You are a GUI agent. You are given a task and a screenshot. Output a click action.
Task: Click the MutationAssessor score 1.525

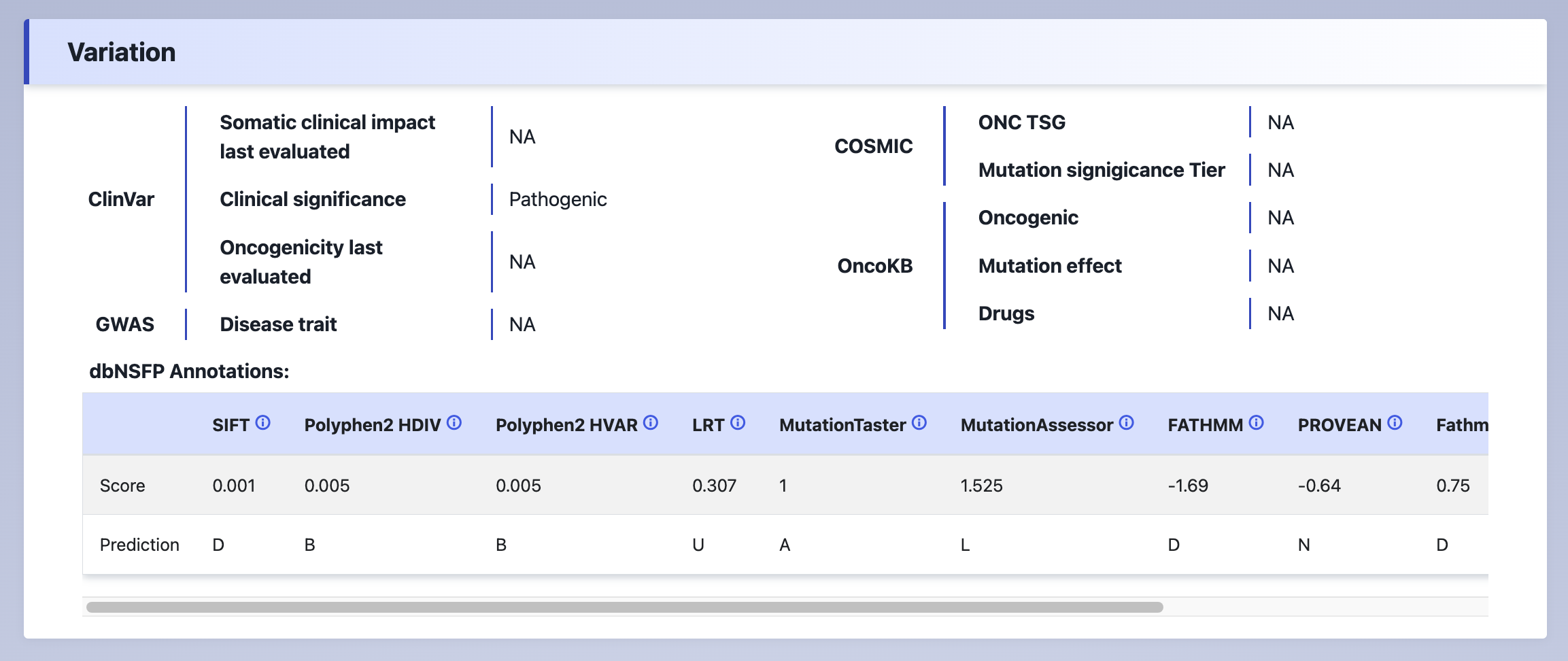coord(981,486)
